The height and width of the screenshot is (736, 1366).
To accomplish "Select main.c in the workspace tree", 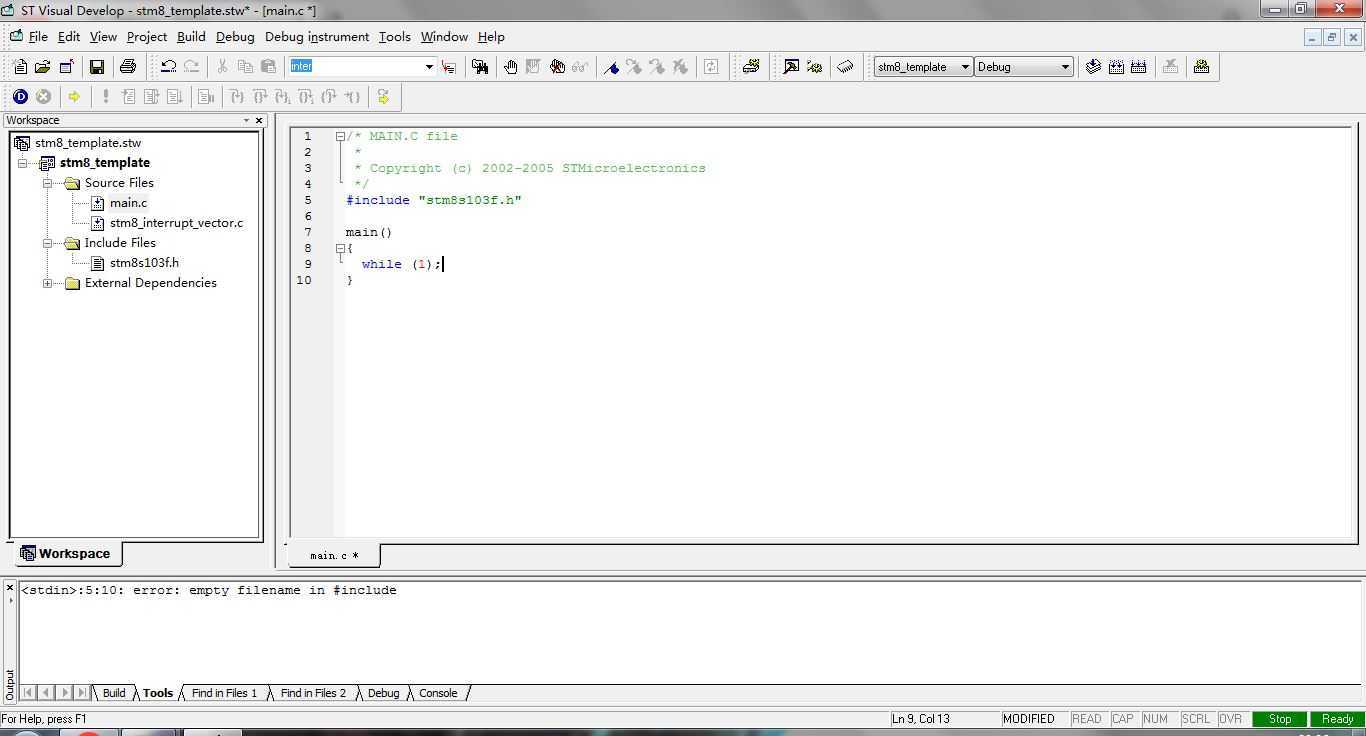I will [128, 203].
